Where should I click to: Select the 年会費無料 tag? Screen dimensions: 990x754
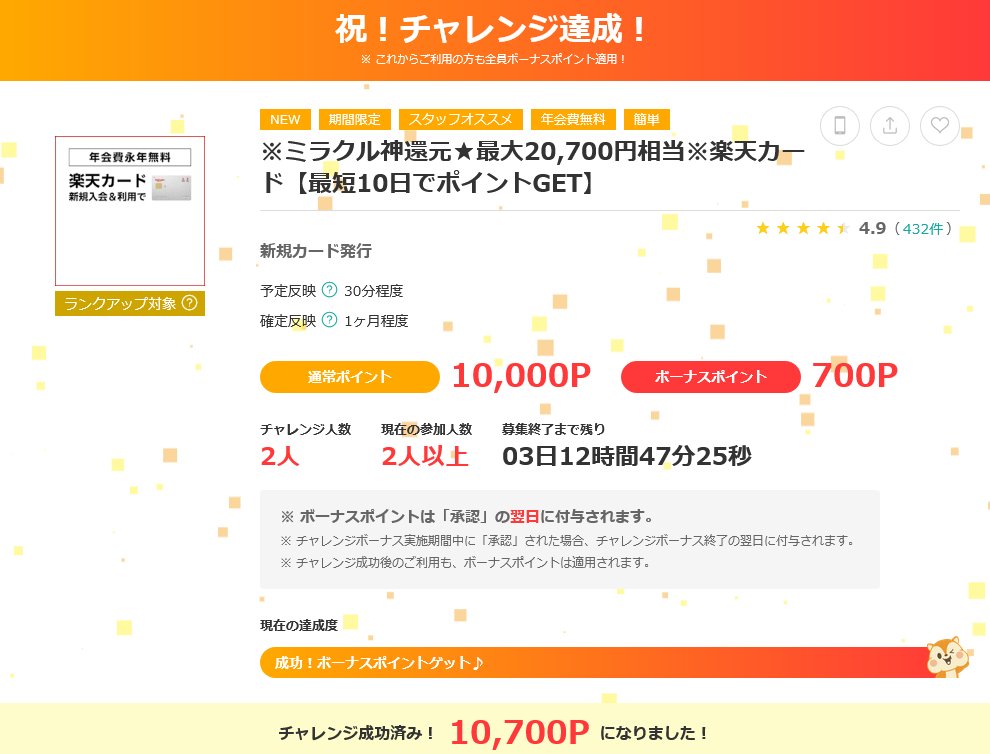[x=573, y=119]
